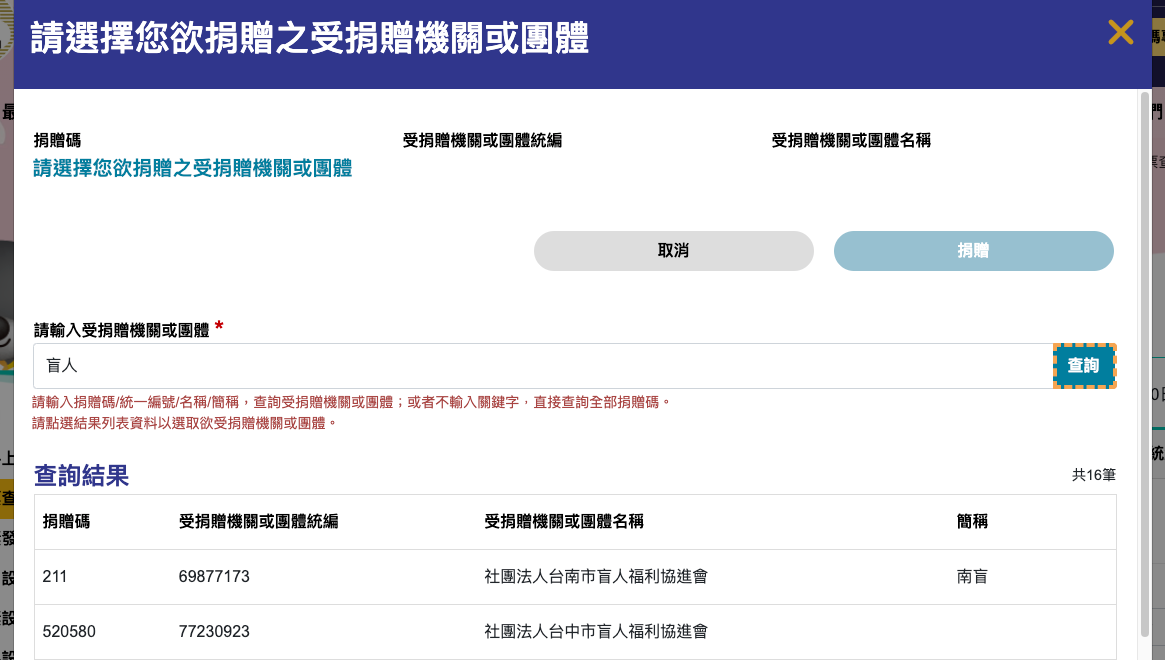Click the results table 捐贈碼 column header

(x=66, y=522)
